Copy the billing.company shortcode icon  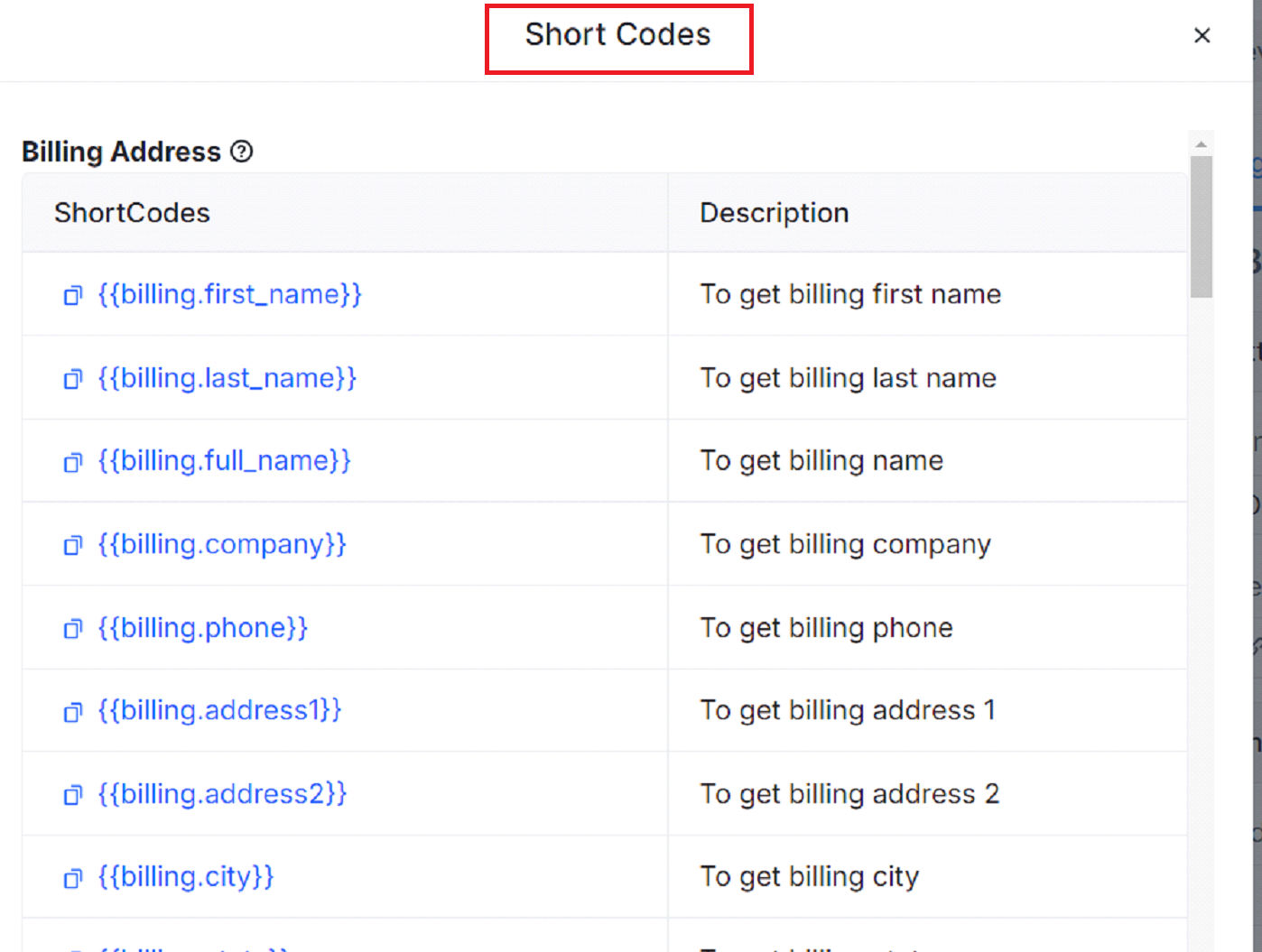click(x=73, y=545)
